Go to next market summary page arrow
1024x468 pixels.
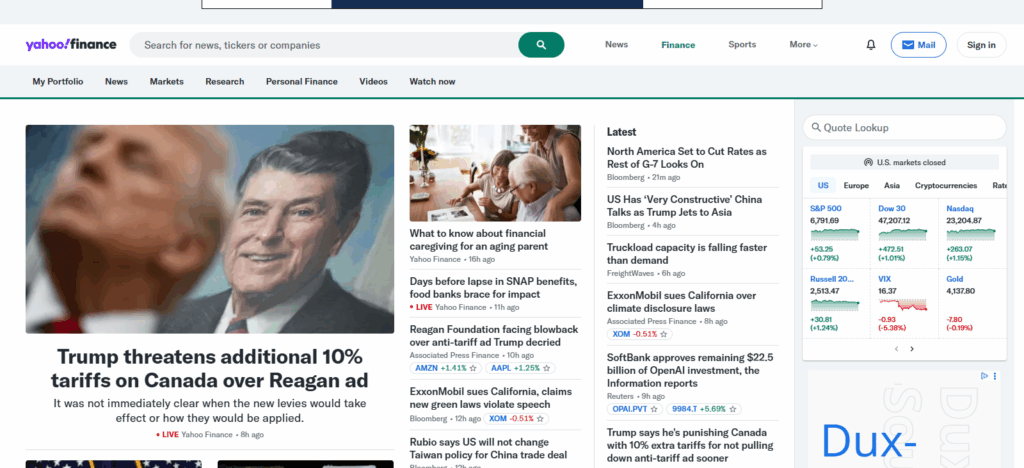tap(912, 349)
